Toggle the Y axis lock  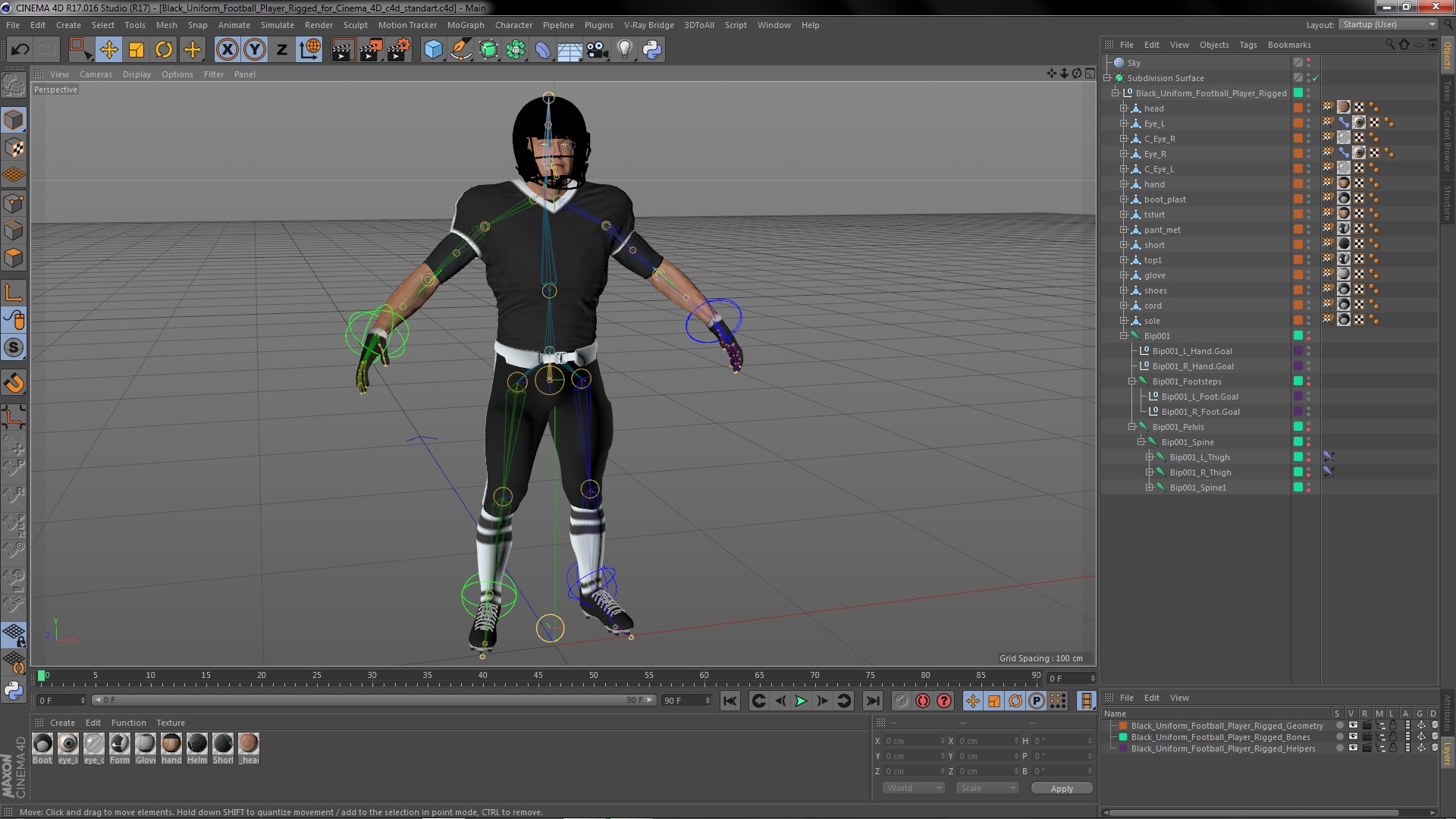(x=255, y=50)
